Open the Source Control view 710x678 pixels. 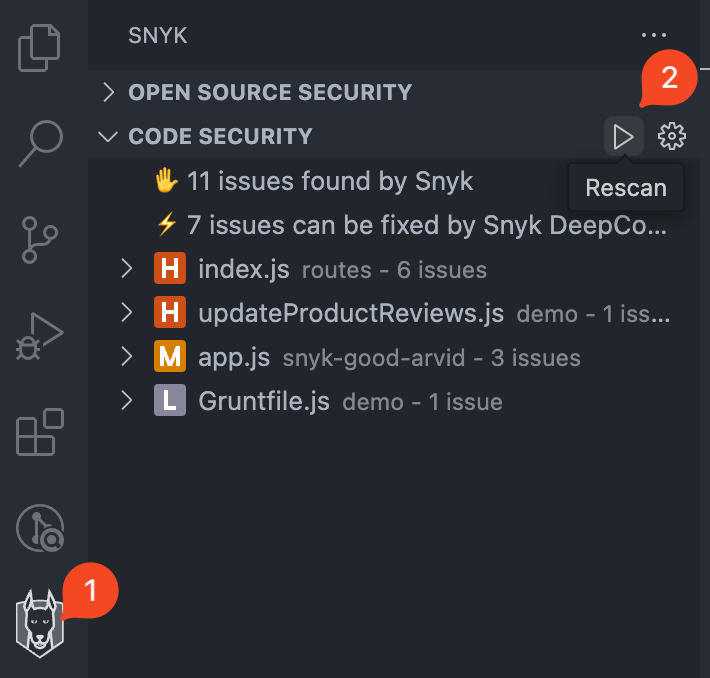pos(41,238)
